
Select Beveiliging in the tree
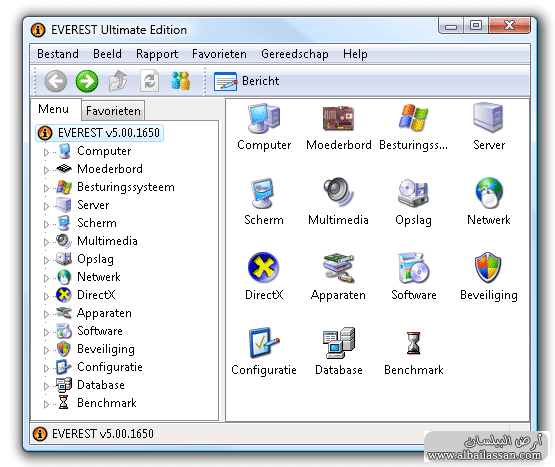(106, 349)
